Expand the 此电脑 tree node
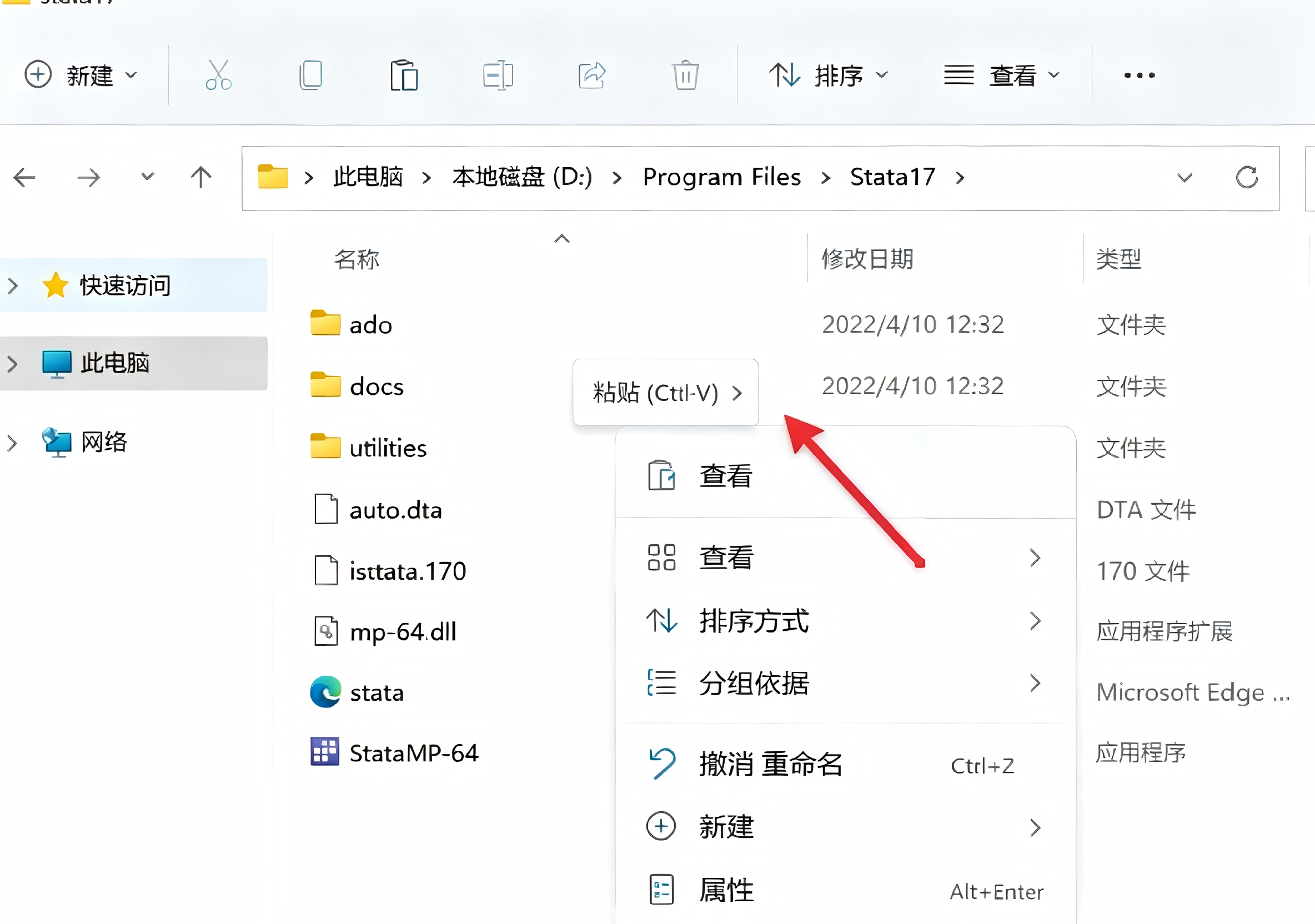The width and height of the screenshot is (1315, 924). (13, 363)
